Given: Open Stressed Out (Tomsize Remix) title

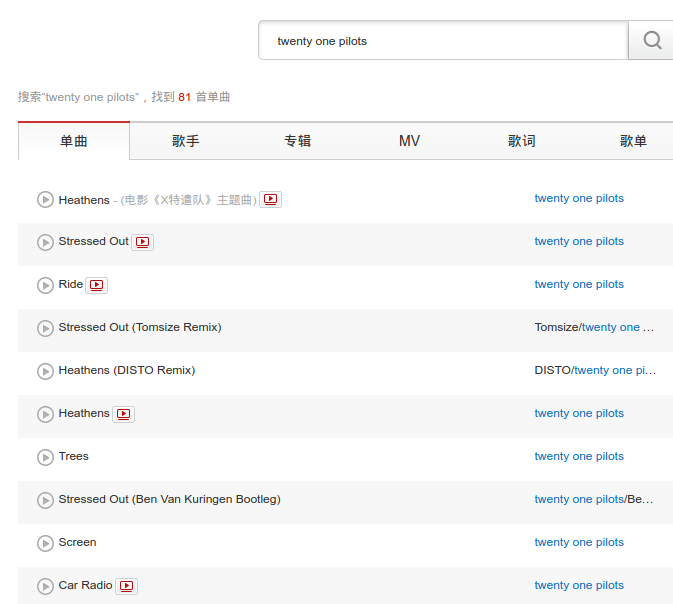Looking at the screenshot, I should (x=140, y=327).
